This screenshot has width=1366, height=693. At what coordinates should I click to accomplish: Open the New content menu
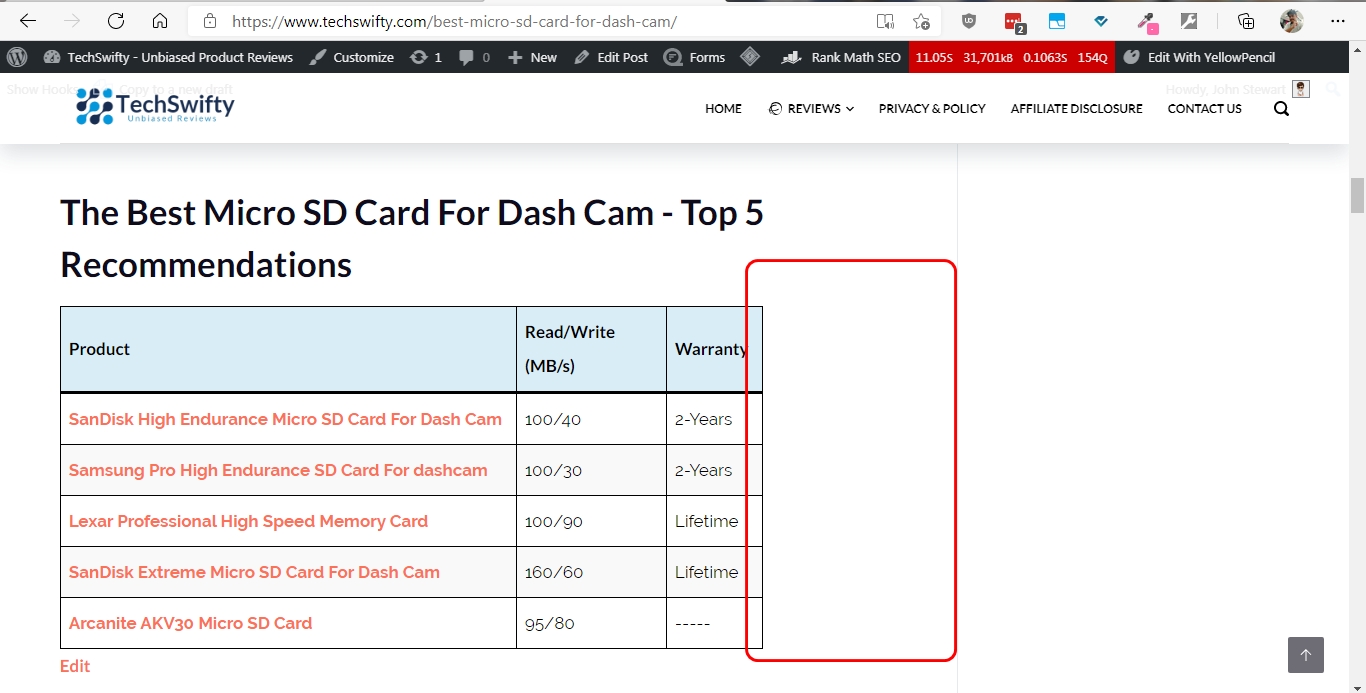pyautogui.click(x=532, y=57)
